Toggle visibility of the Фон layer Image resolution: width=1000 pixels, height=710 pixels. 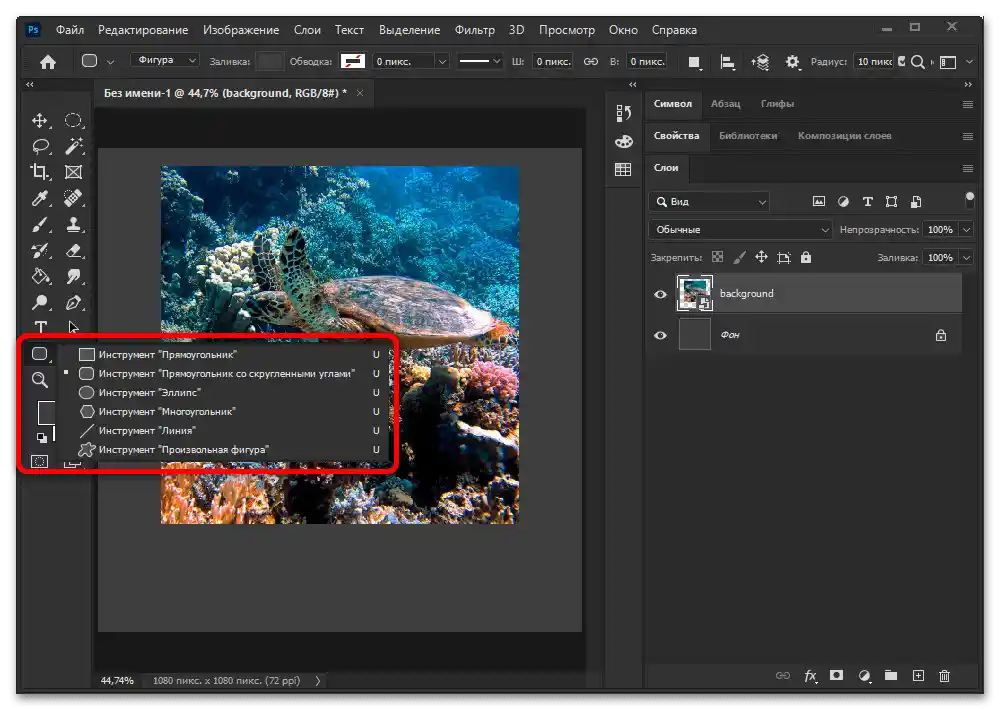tap(660, 336)
